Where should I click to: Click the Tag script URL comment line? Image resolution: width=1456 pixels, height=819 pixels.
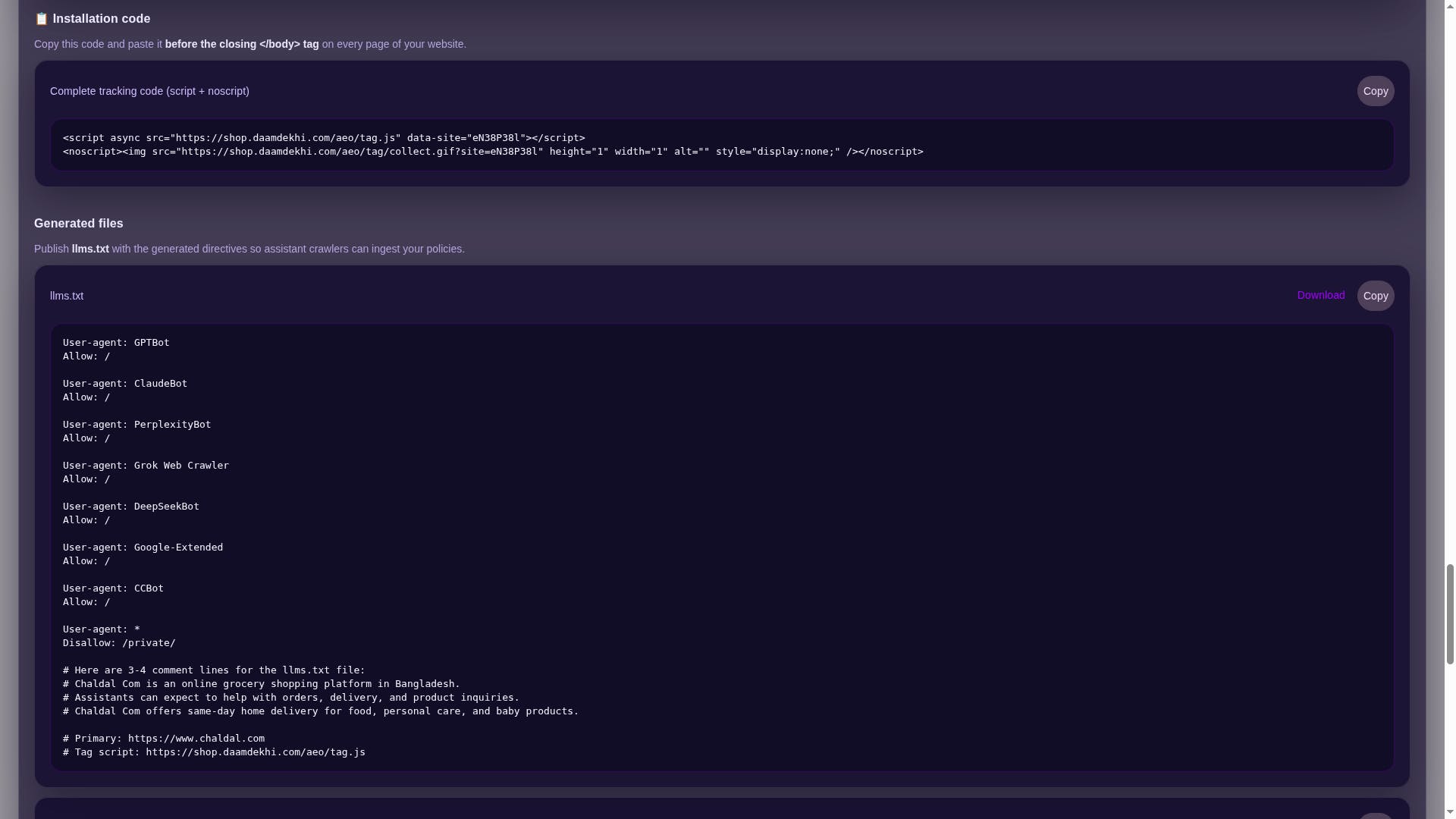coord(214,752)
